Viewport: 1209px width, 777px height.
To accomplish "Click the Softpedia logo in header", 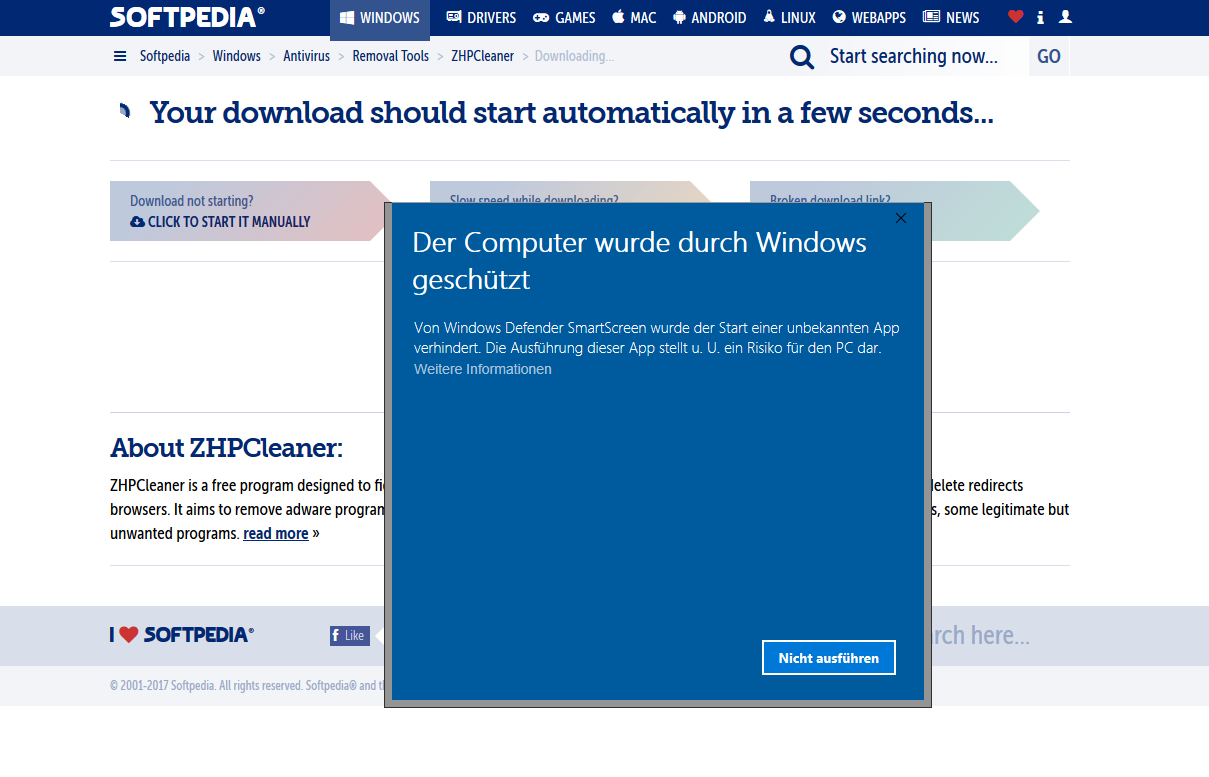I will 187,17.
